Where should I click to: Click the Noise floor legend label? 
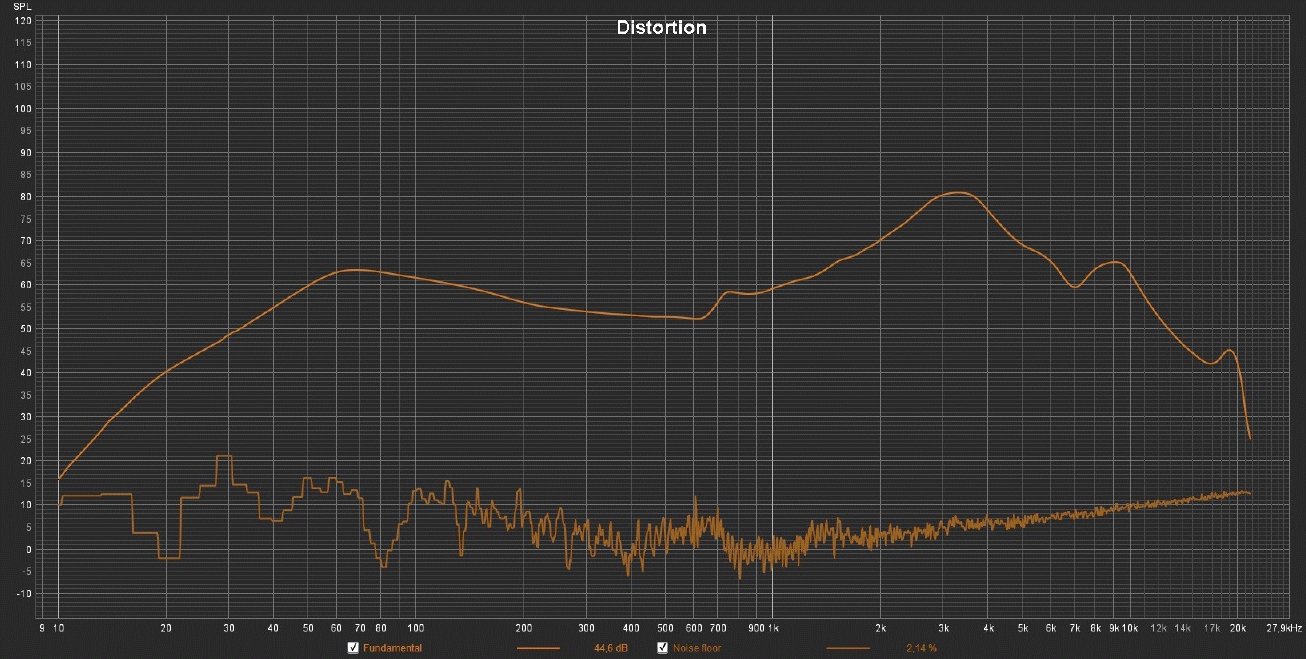(696, 648)
